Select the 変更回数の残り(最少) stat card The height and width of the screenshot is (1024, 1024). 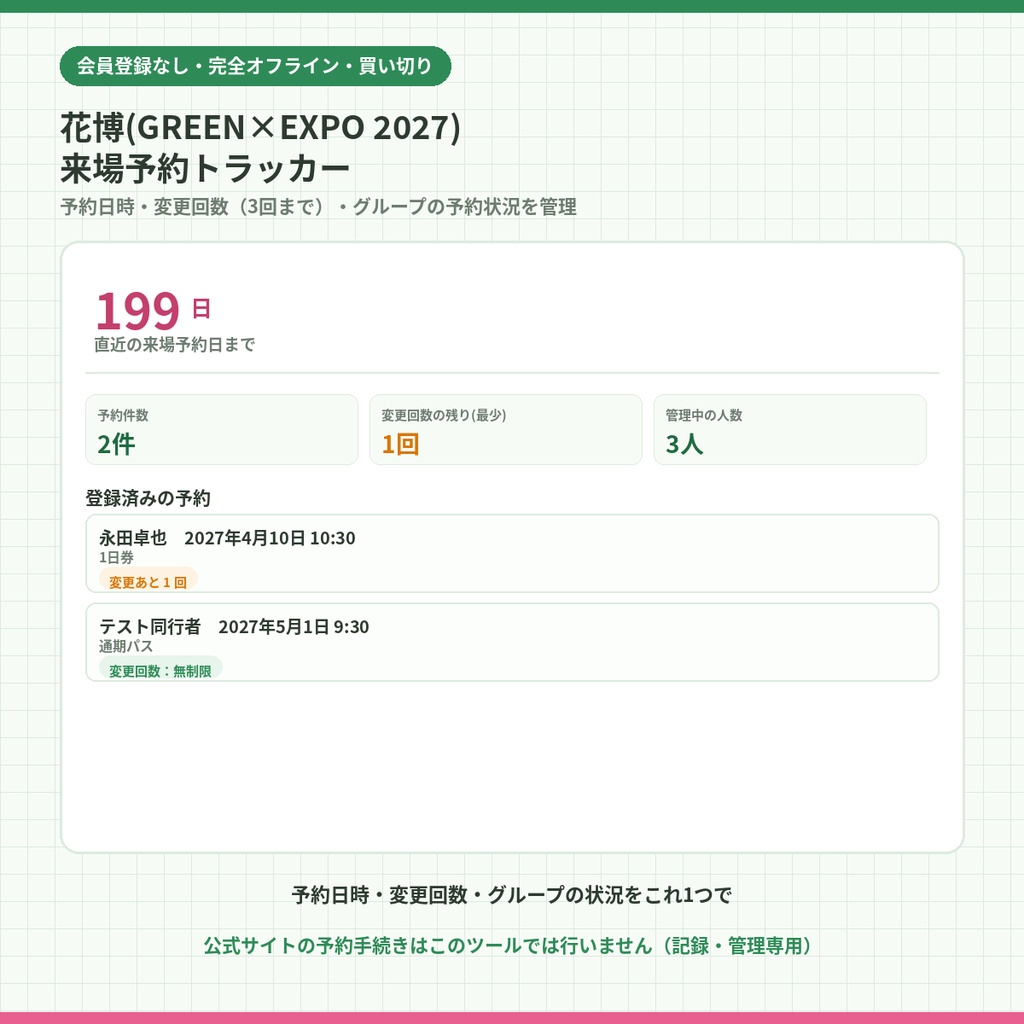click(506, 430)
